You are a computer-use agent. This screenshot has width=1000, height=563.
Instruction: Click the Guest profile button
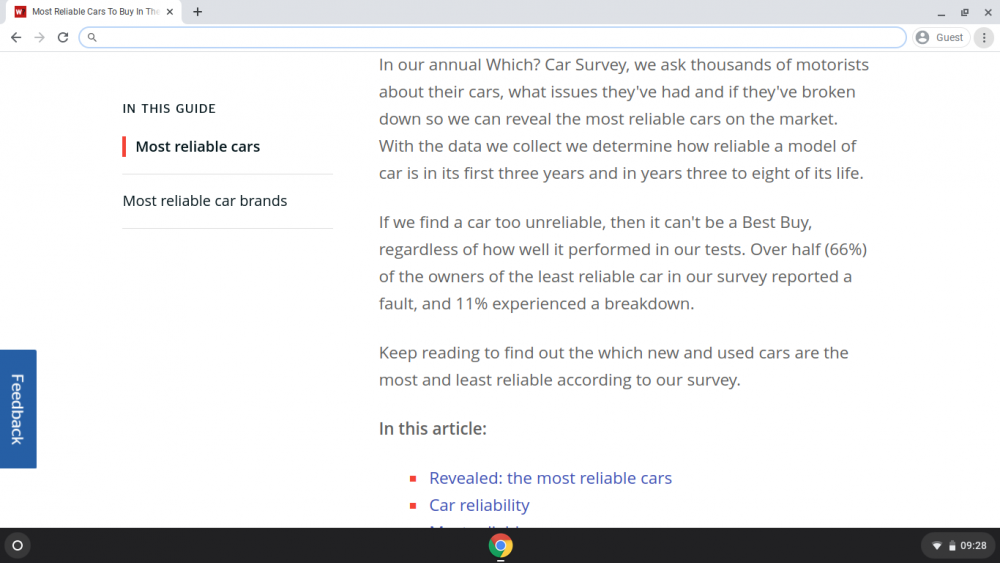(x=941, y=38)
